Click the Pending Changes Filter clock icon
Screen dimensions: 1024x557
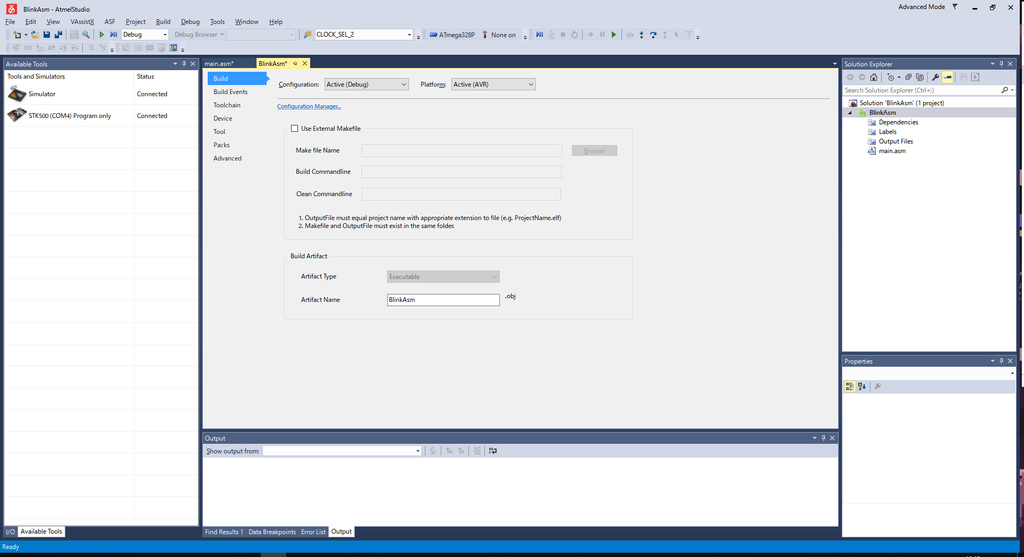click(891, 77)
